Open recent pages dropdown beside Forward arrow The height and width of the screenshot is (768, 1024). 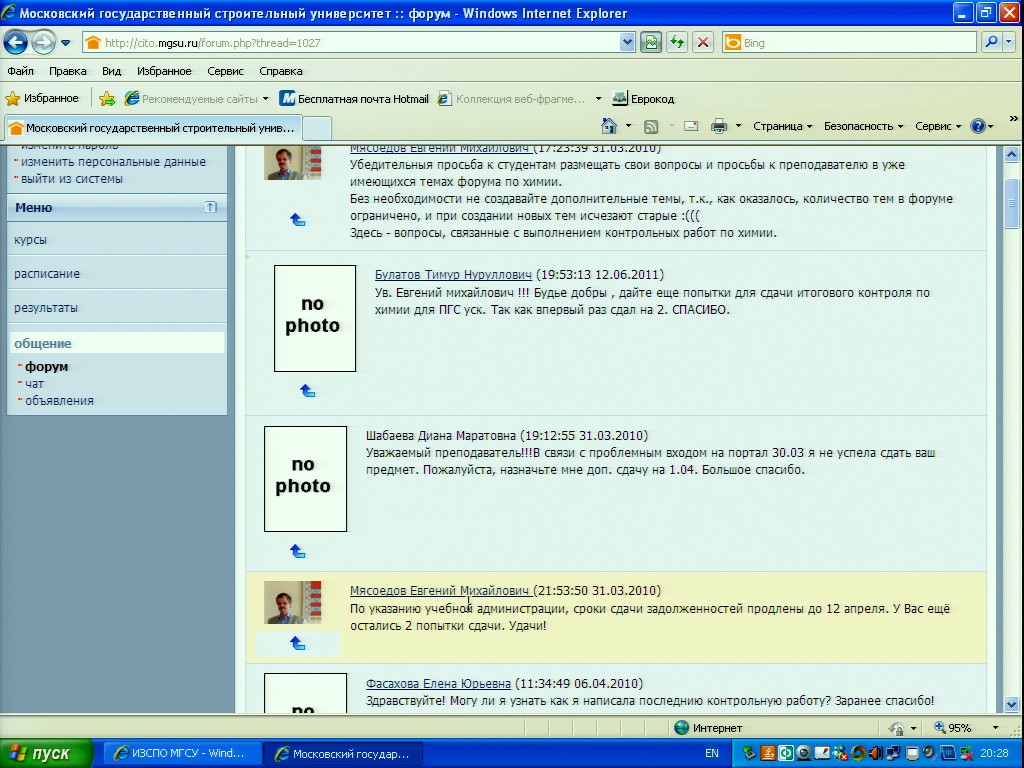[x=66, y=43]
